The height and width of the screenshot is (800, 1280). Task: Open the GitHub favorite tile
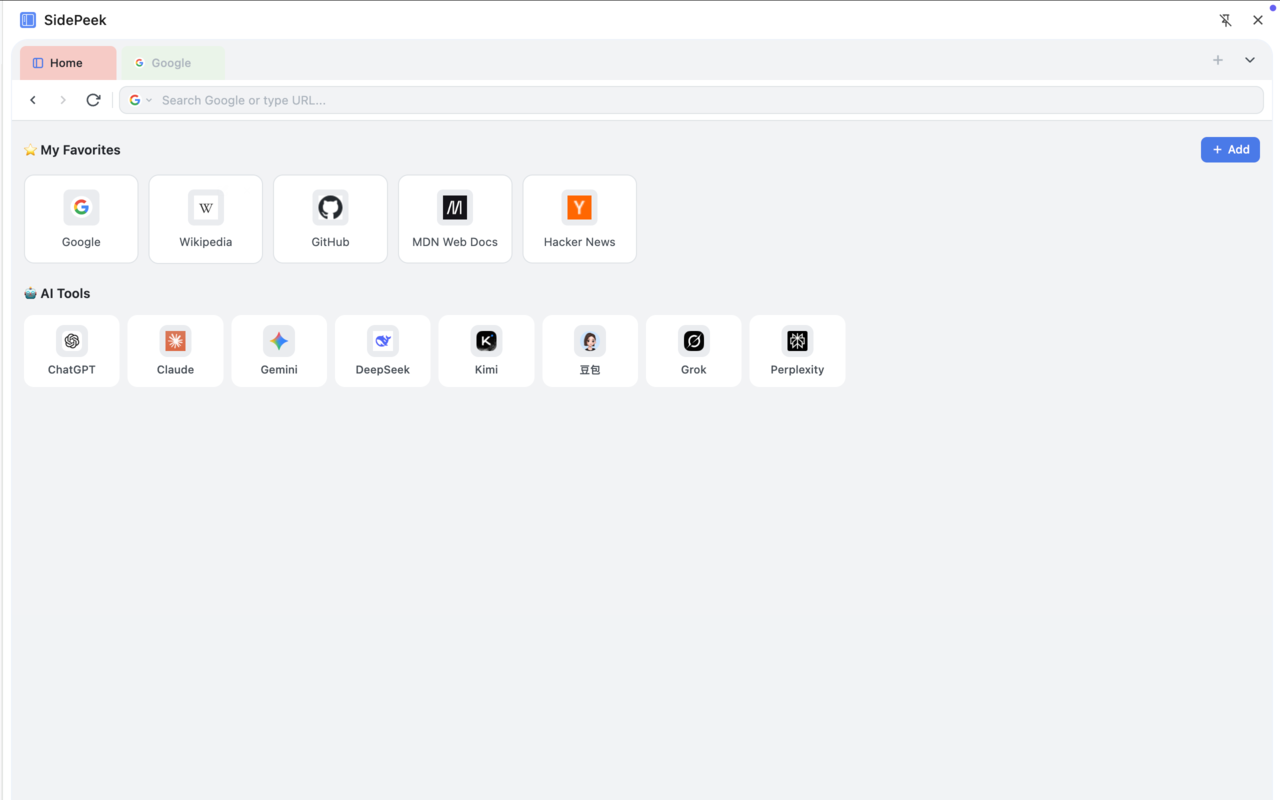pyautogui.click(x=330, y=219)
